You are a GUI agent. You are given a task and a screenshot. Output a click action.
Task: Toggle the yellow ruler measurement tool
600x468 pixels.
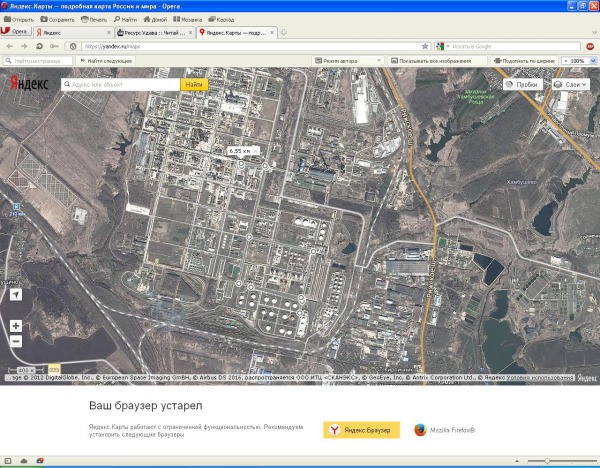54,369
